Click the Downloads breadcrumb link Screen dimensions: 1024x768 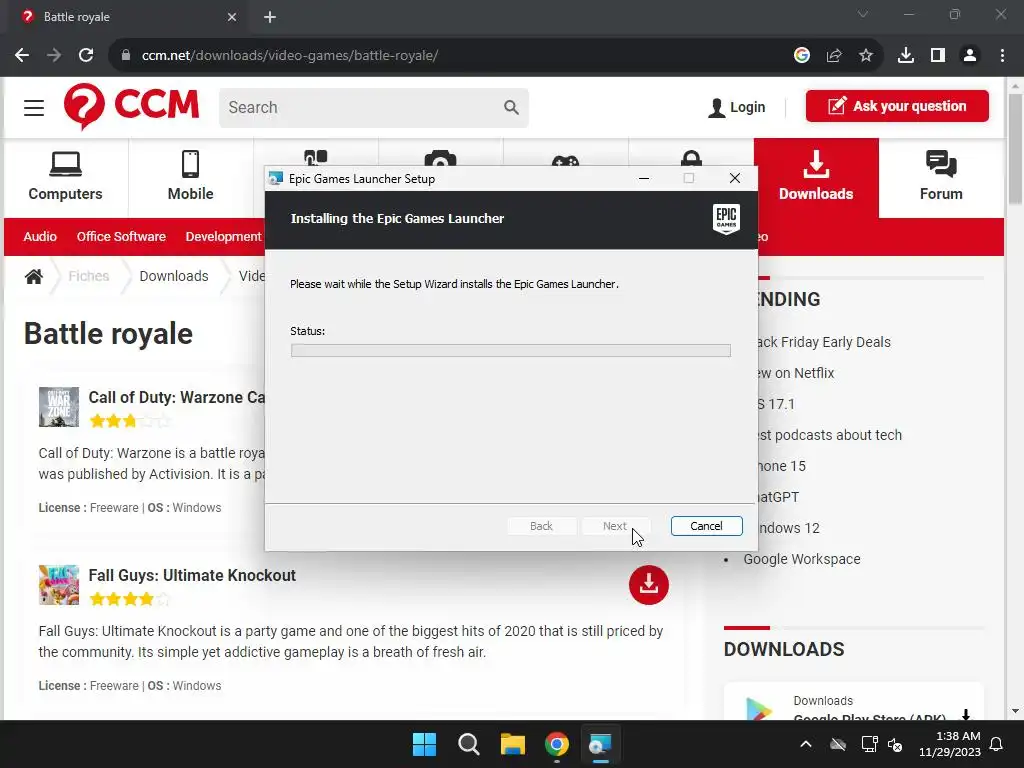pyautogui.click(x=174, y=276)
